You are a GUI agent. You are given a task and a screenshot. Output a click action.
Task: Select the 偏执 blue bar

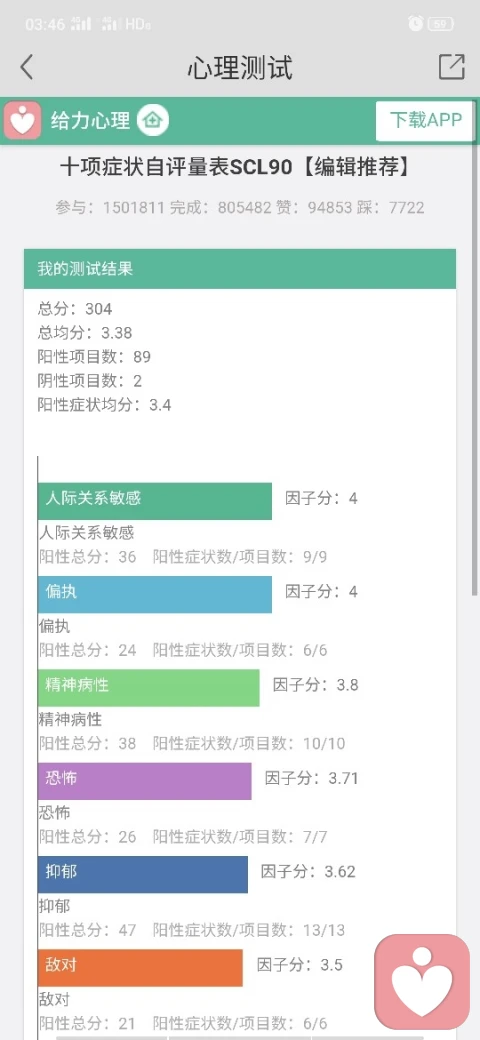154,594
